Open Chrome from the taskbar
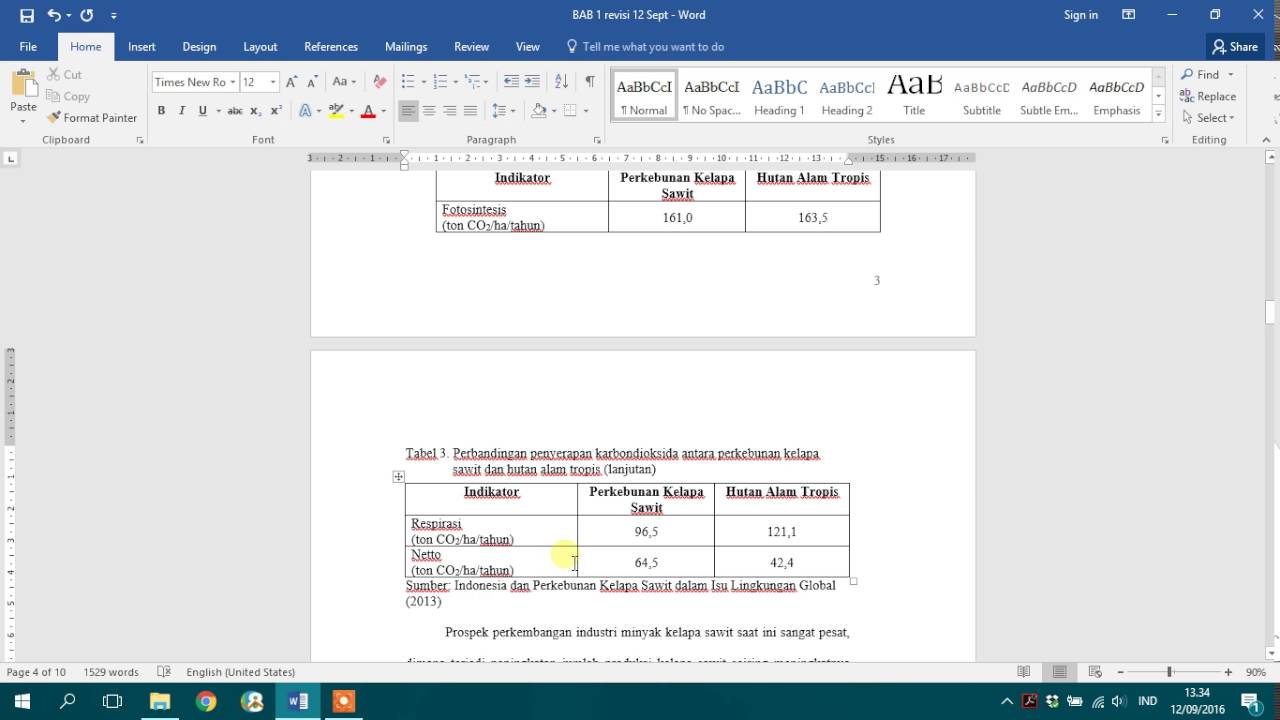1280x720 pixels. [206, 701]
